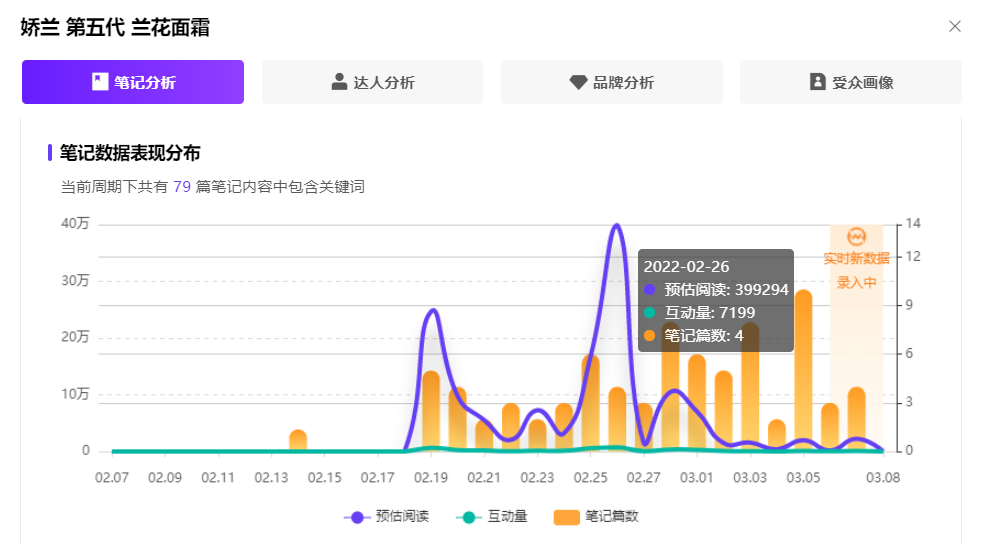Click the diamond icon in 品牌分析 tab
Image resolution: width=983 pixels, height=544 pixels.
(578, 82)
